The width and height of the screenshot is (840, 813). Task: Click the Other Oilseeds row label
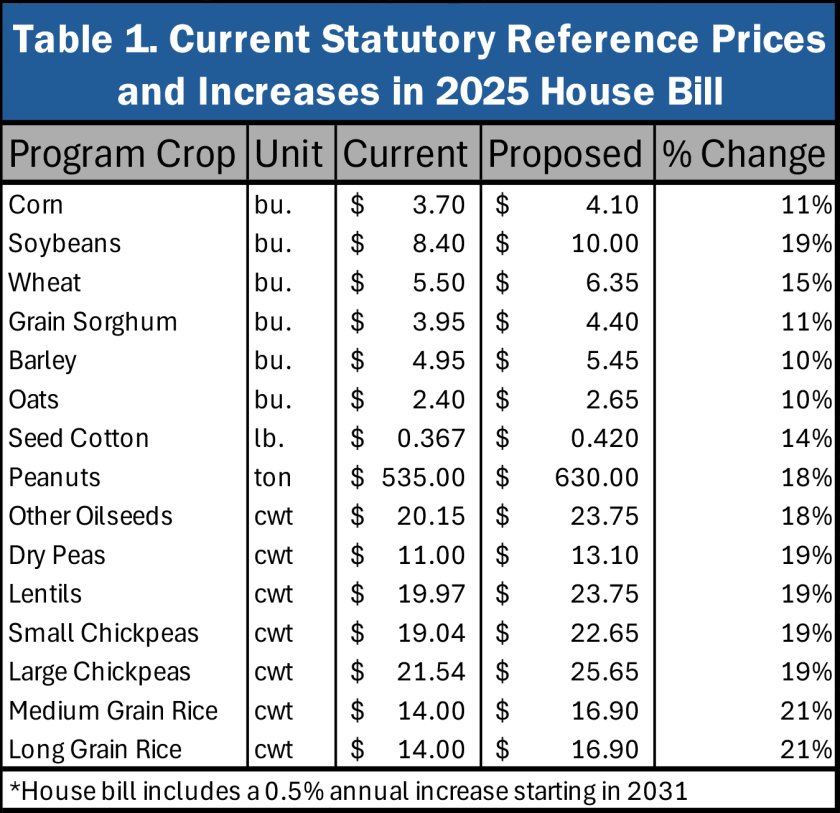91,517
